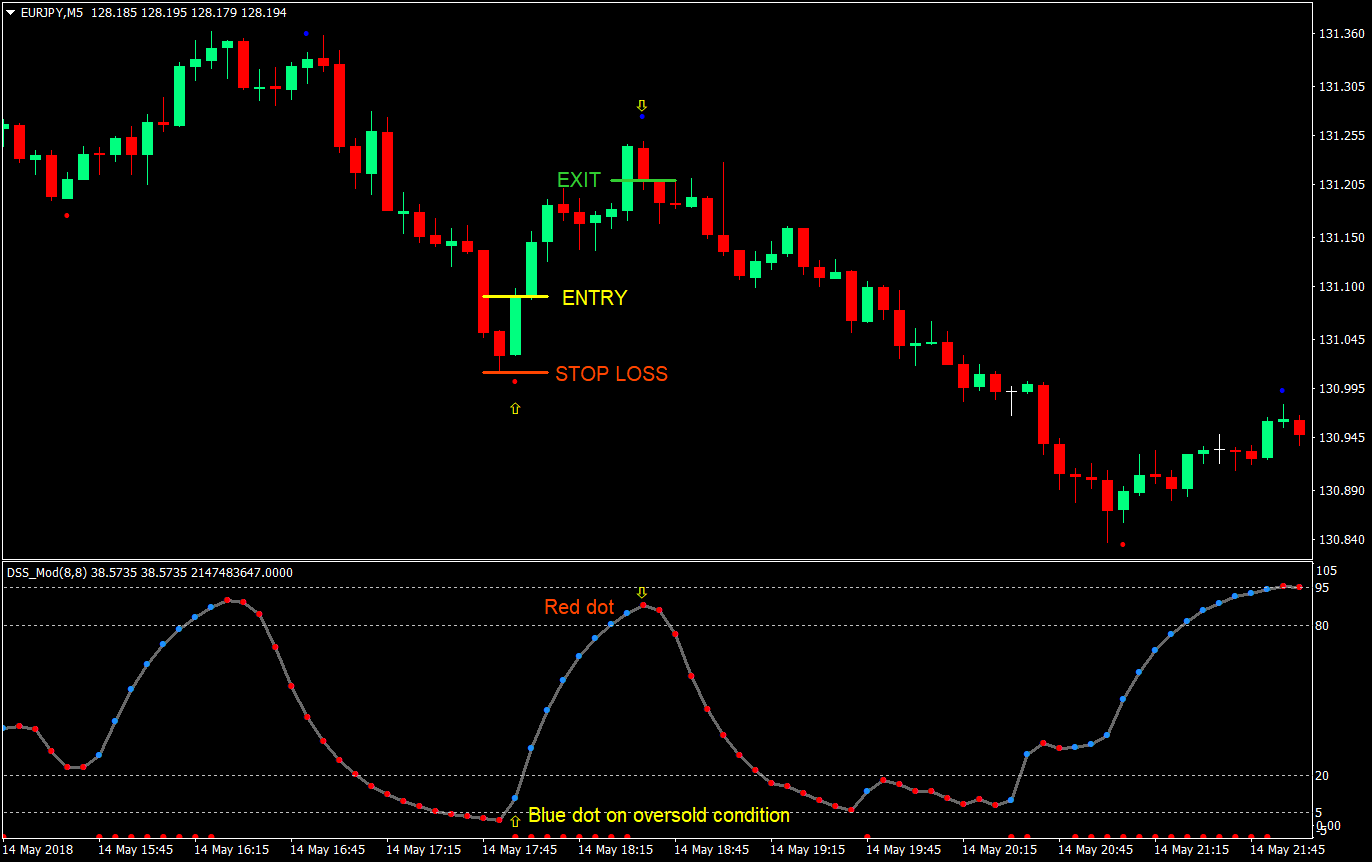The width and height of the screenshot is (1372, 862).
Task: Click the down arrow above the DSS indicator peak
Action: [x=642, y=592]
